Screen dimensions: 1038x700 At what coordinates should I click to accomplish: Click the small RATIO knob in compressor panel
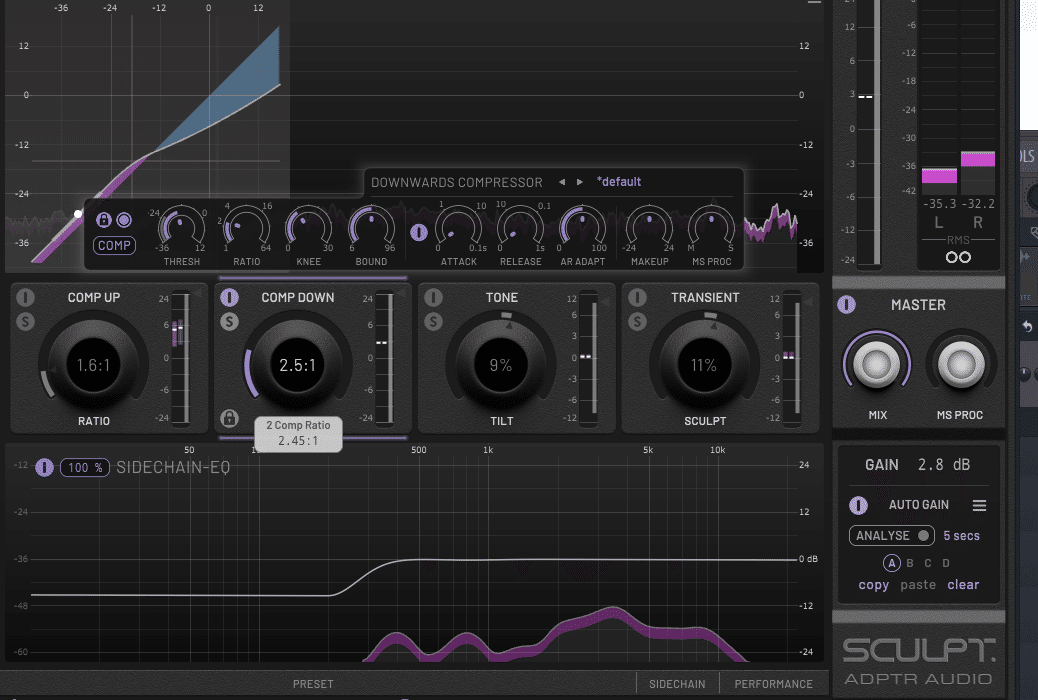pos(246,228)
